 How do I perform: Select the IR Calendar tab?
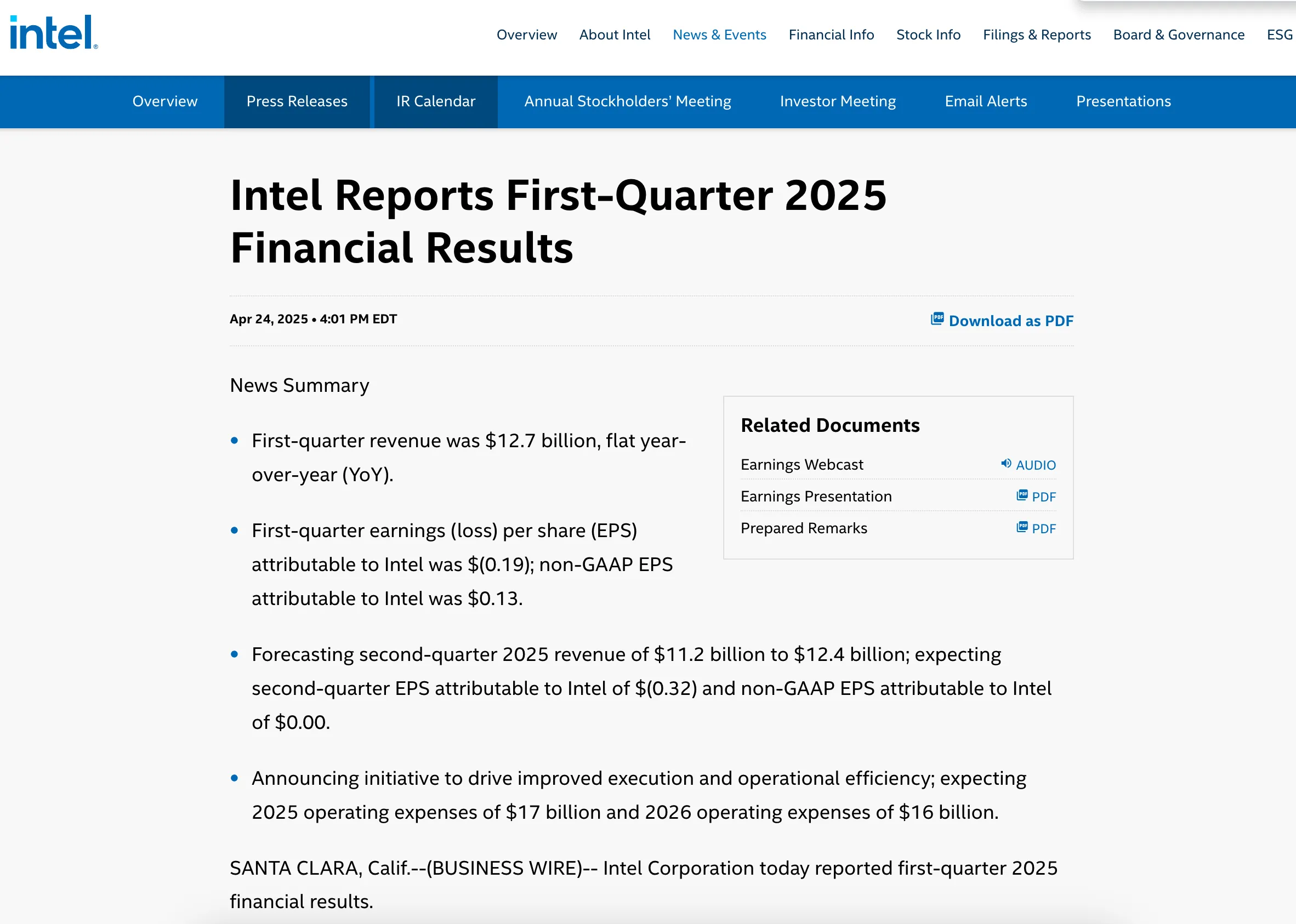[x=436, y=101]
